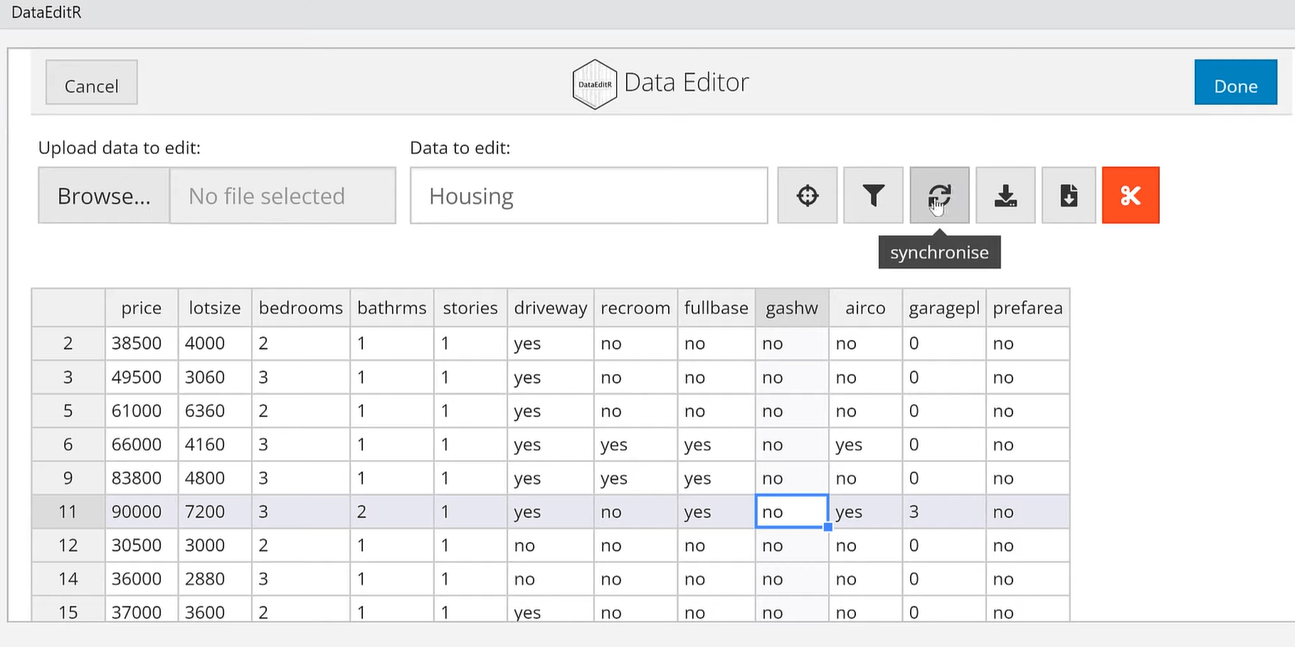The image size is (1295, 647).
Task: Select the garagepl column header
Action: pos(943,308)
